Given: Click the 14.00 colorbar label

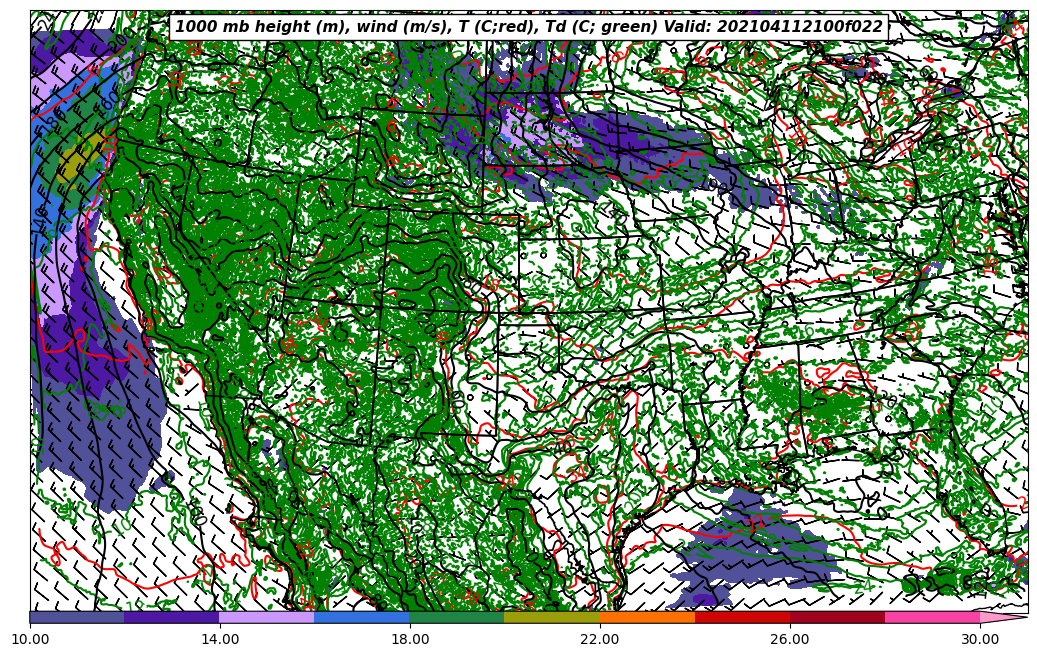Looking at the screenshot, I should (220, 639).
